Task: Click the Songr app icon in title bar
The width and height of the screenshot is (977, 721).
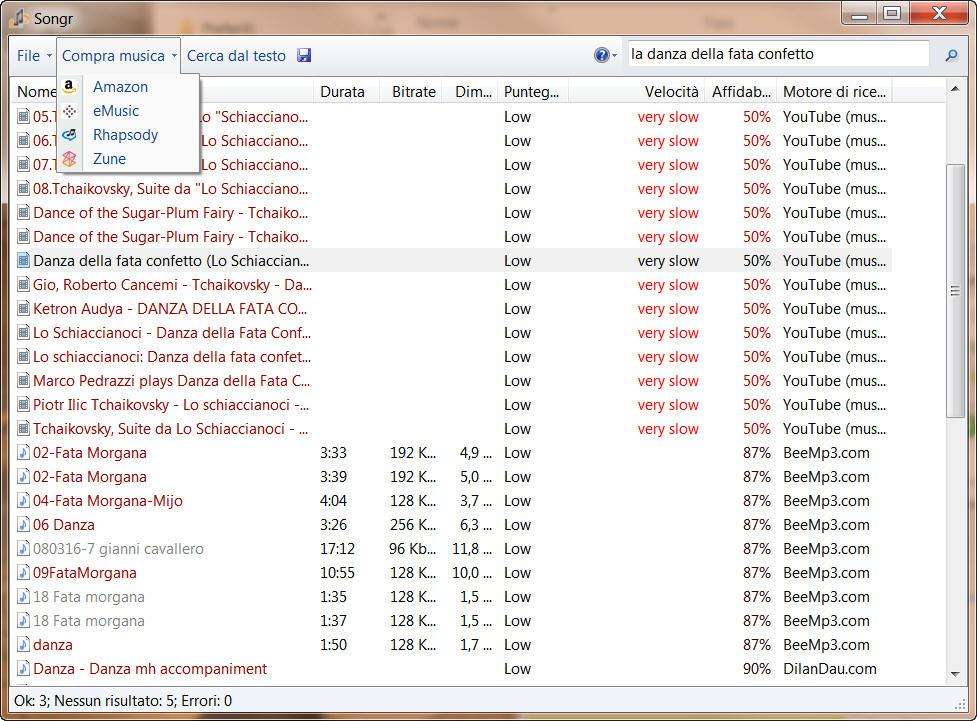Action: (x=19, y=18)
